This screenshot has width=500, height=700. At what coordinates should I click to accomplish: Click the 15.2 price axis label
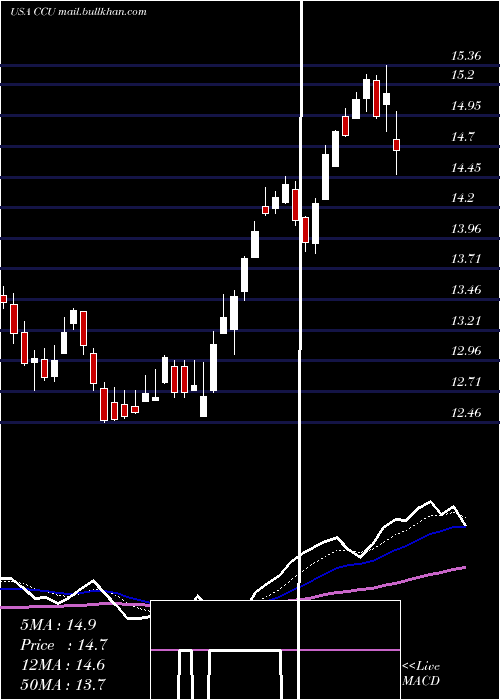pyautogui.click(x=462, y=75)
